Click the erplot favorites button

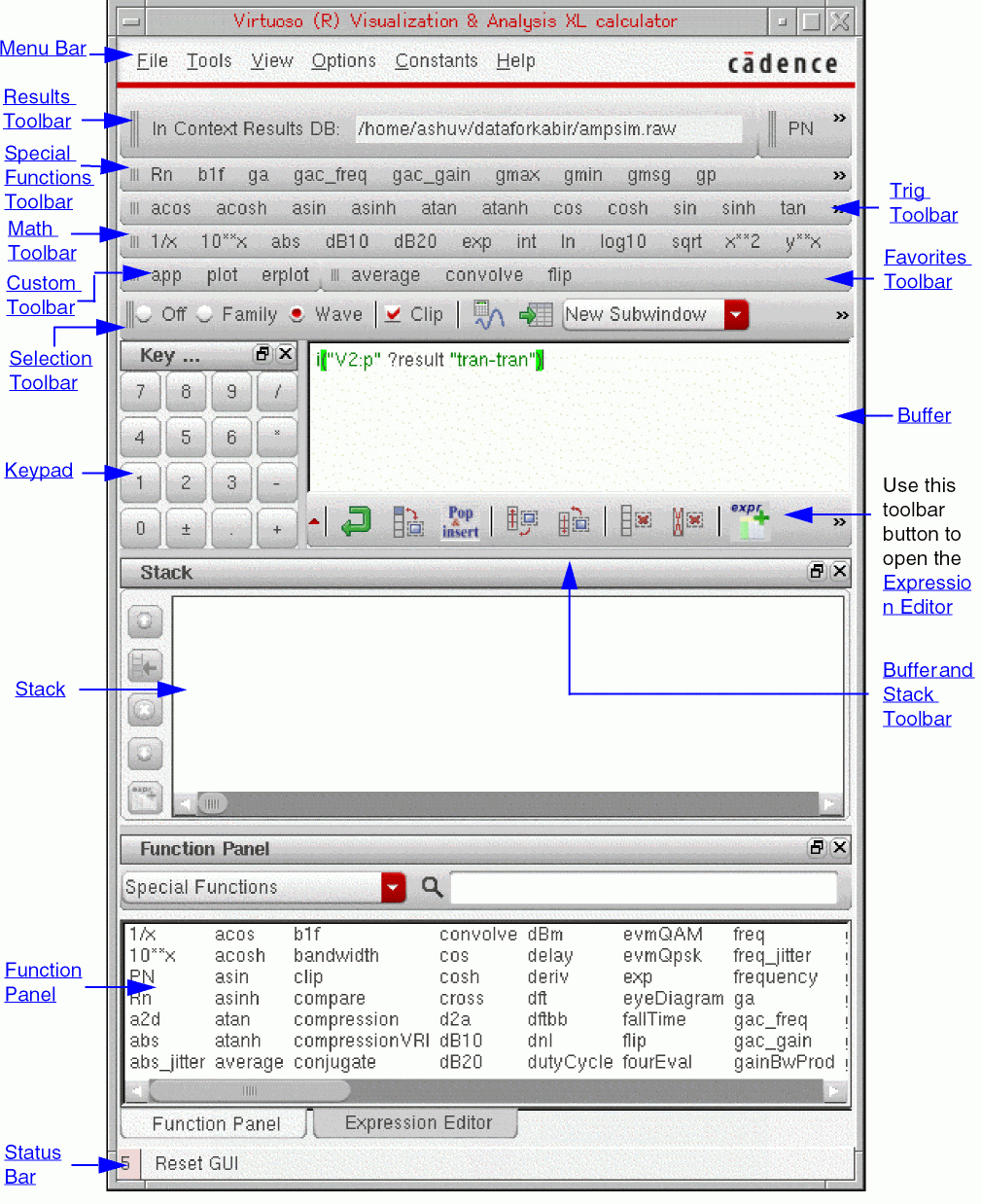pyautogui.click(x=285, y=275)
